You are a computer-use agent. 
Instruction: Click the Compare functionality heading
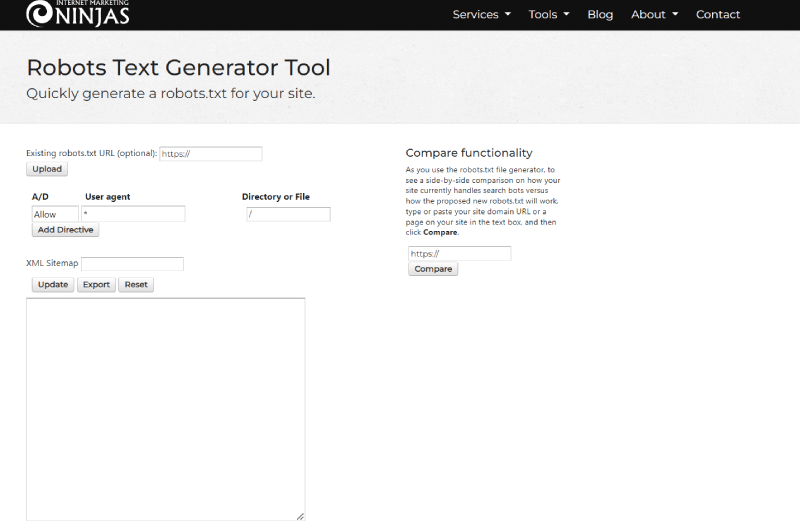tap(469, 153)
